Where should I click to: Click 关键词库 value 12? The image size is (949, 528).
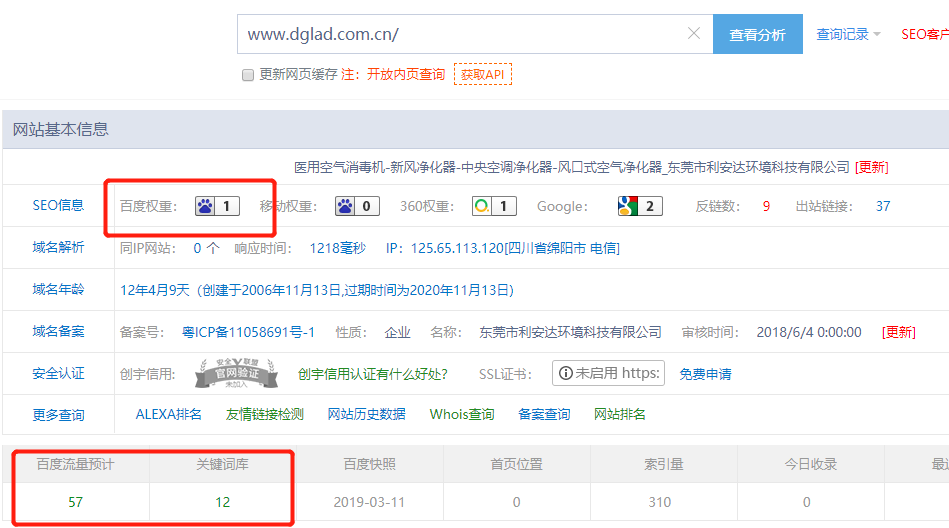(223, 502)
